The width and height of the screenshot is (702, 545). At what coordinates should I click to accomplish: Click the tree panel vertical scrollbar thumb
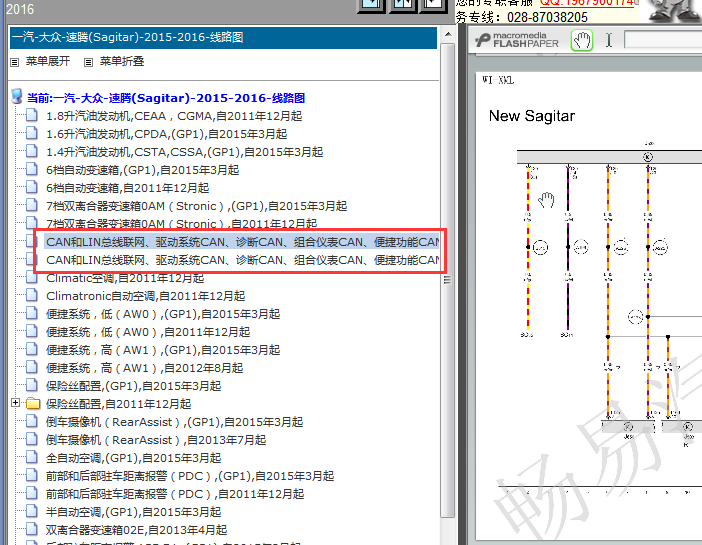pos(447,280)
